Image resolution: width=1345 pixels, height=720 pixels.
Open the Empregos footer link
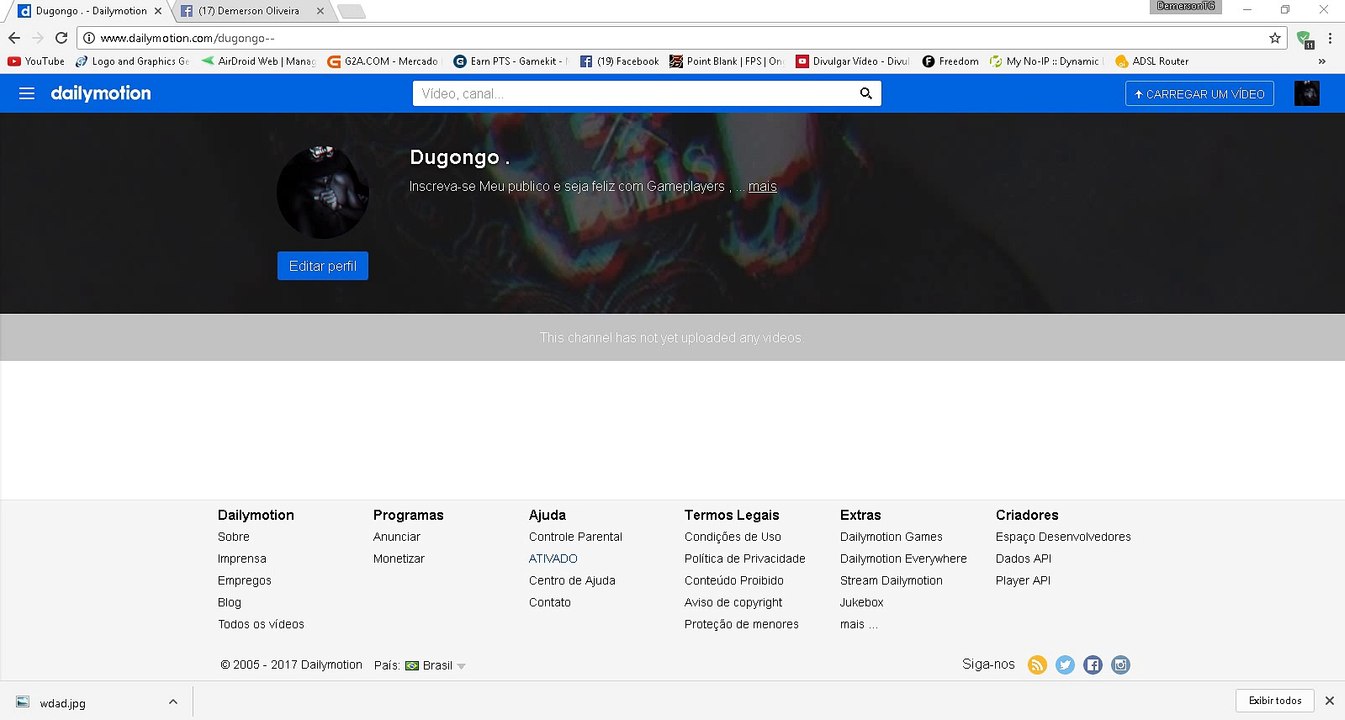coord(245,581)
